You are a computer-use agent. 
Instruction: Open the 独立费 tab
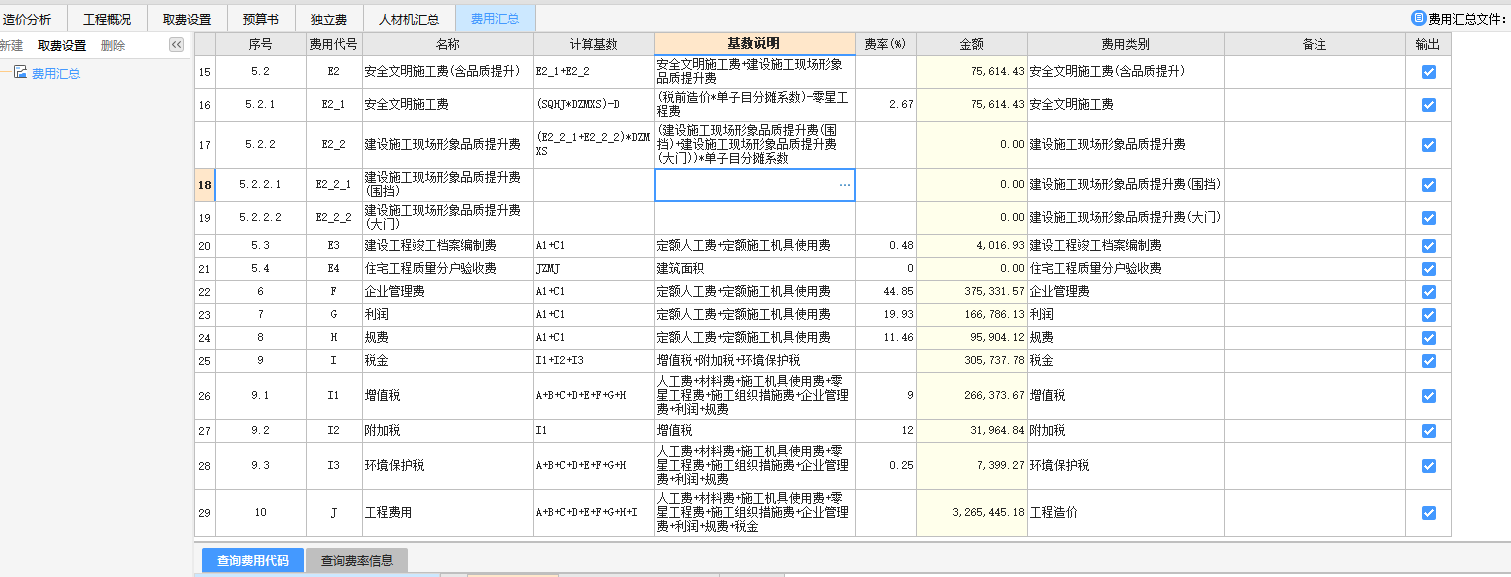[x=329, y=19]
